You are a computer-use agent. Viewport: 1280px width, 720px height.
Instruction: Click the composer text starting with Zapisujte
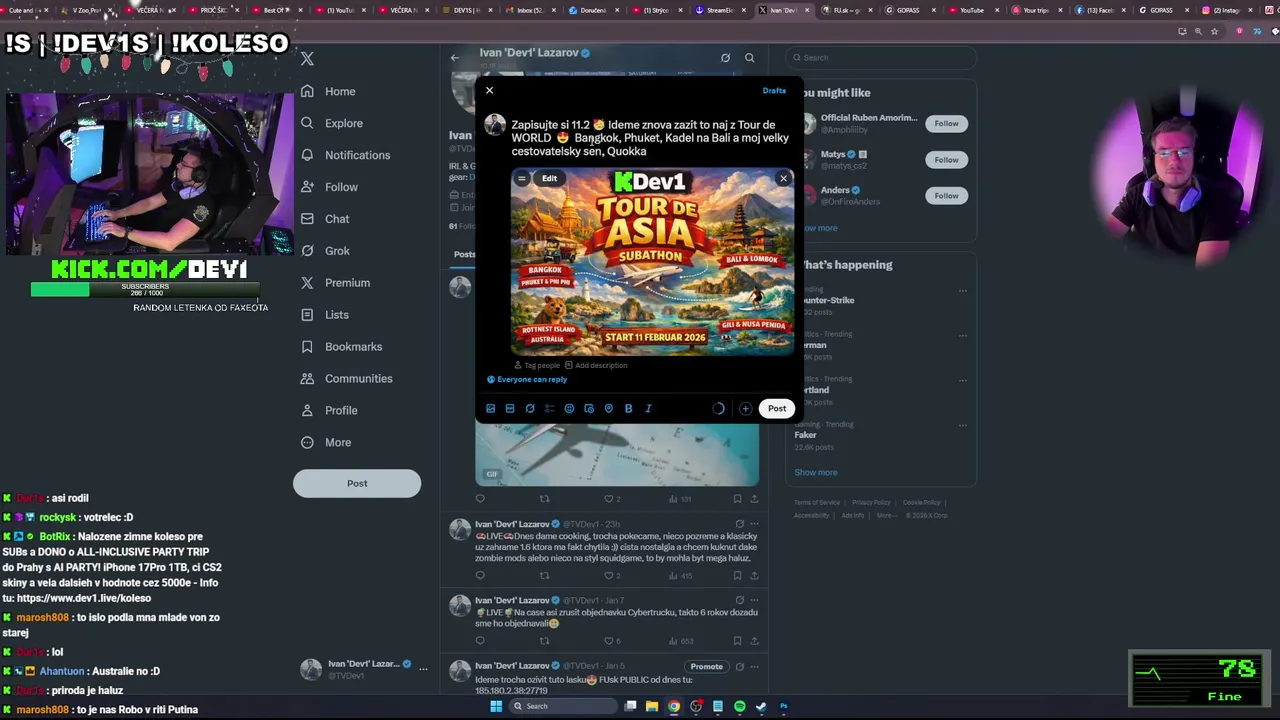pos(650,138)
